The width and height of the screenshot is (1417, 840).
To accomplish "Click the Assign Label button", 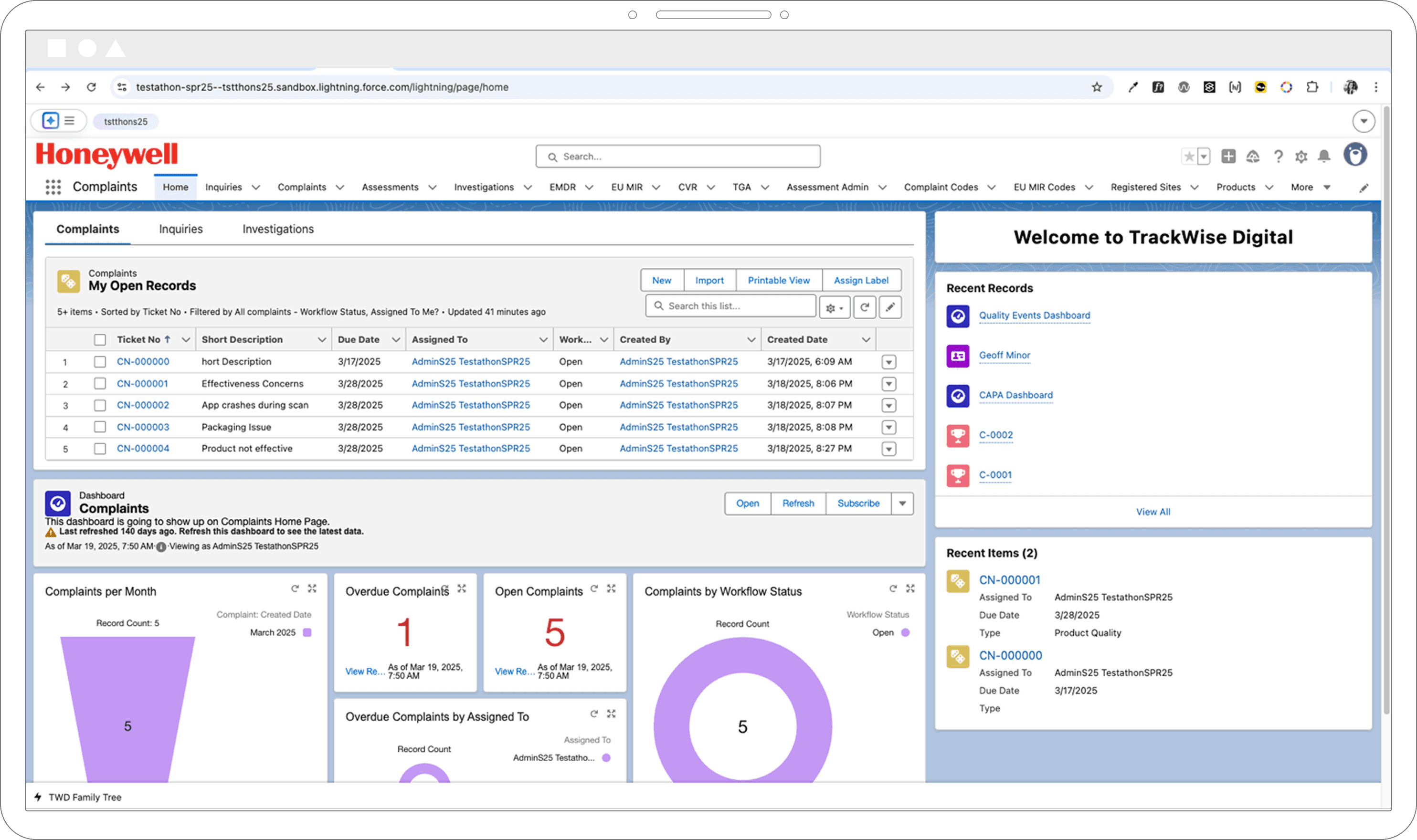I will 861,280.
